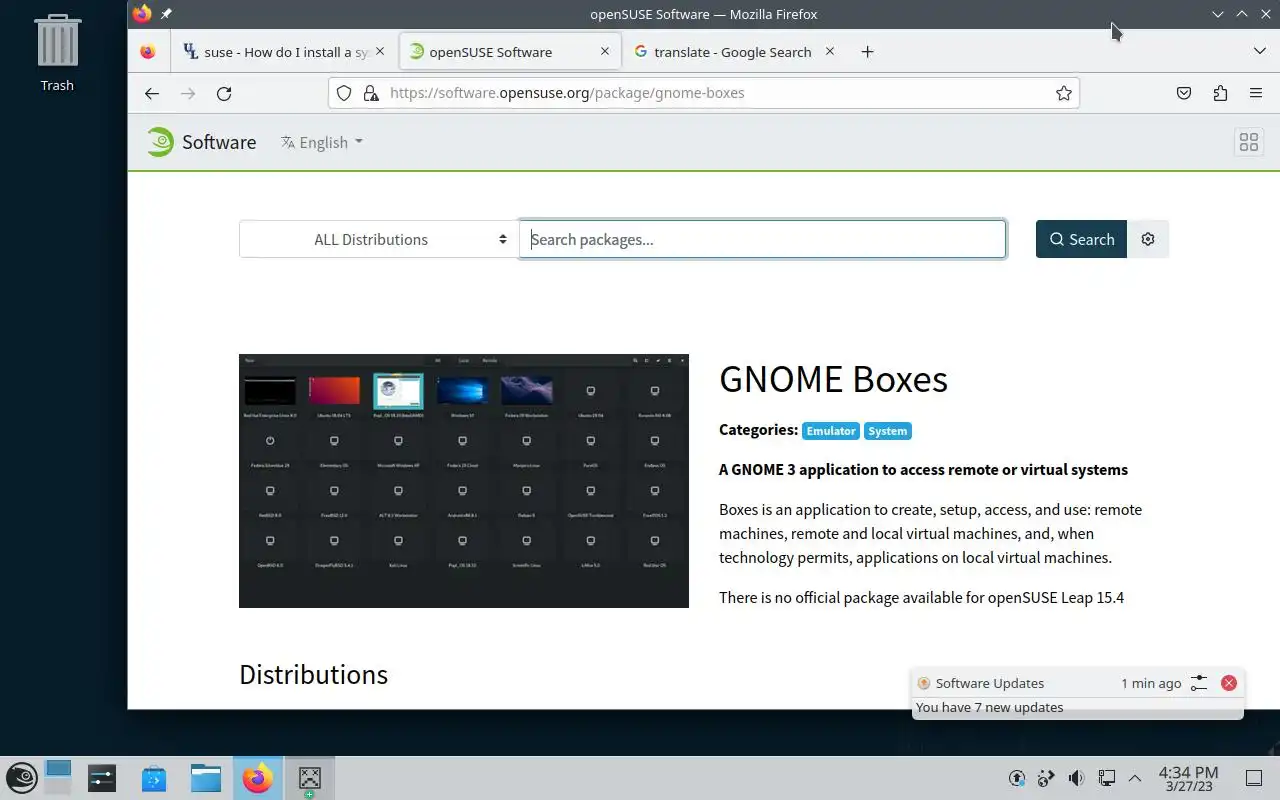Image resolution: width=1280 pixels, height=800 pixels.
Task: Open a new browser tab
Action: point(867,52)
